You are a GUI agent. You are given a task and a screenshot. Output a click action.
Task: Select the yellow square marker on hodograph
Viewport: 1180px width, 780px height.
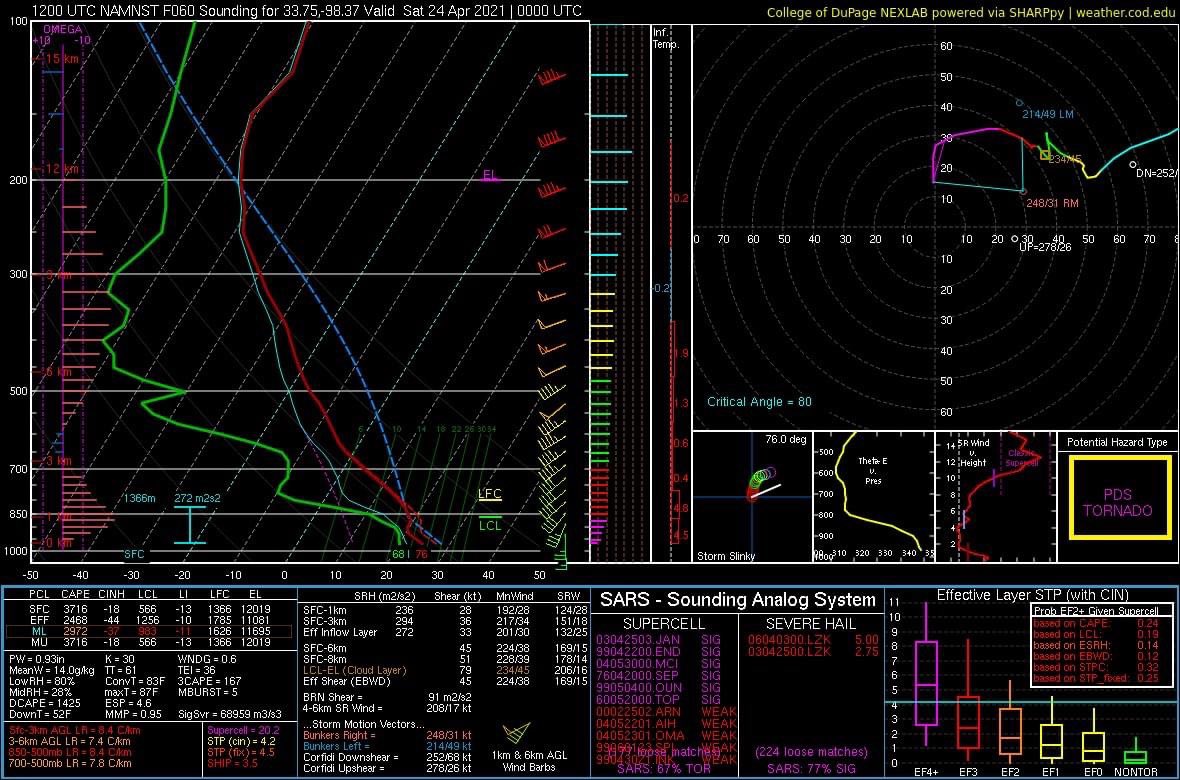point(1045,154)
